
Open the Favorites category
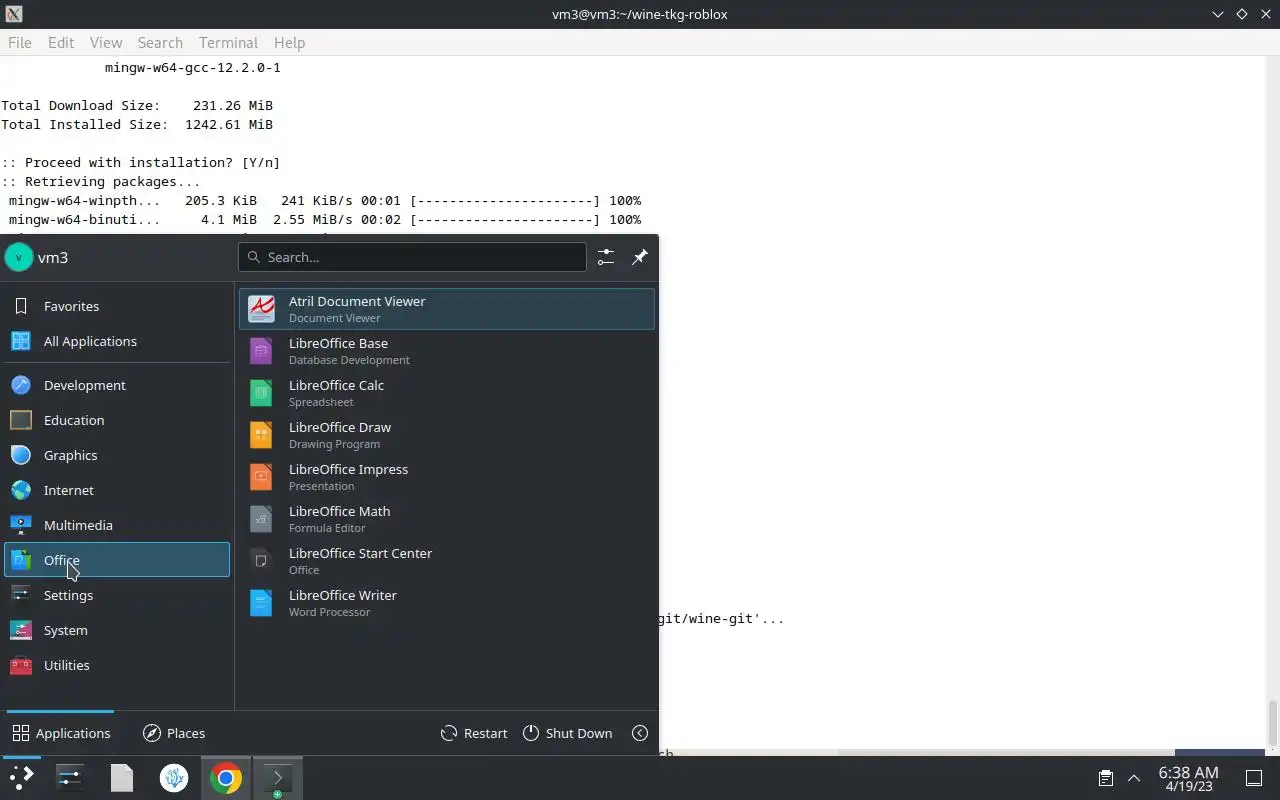coord(117,306)
